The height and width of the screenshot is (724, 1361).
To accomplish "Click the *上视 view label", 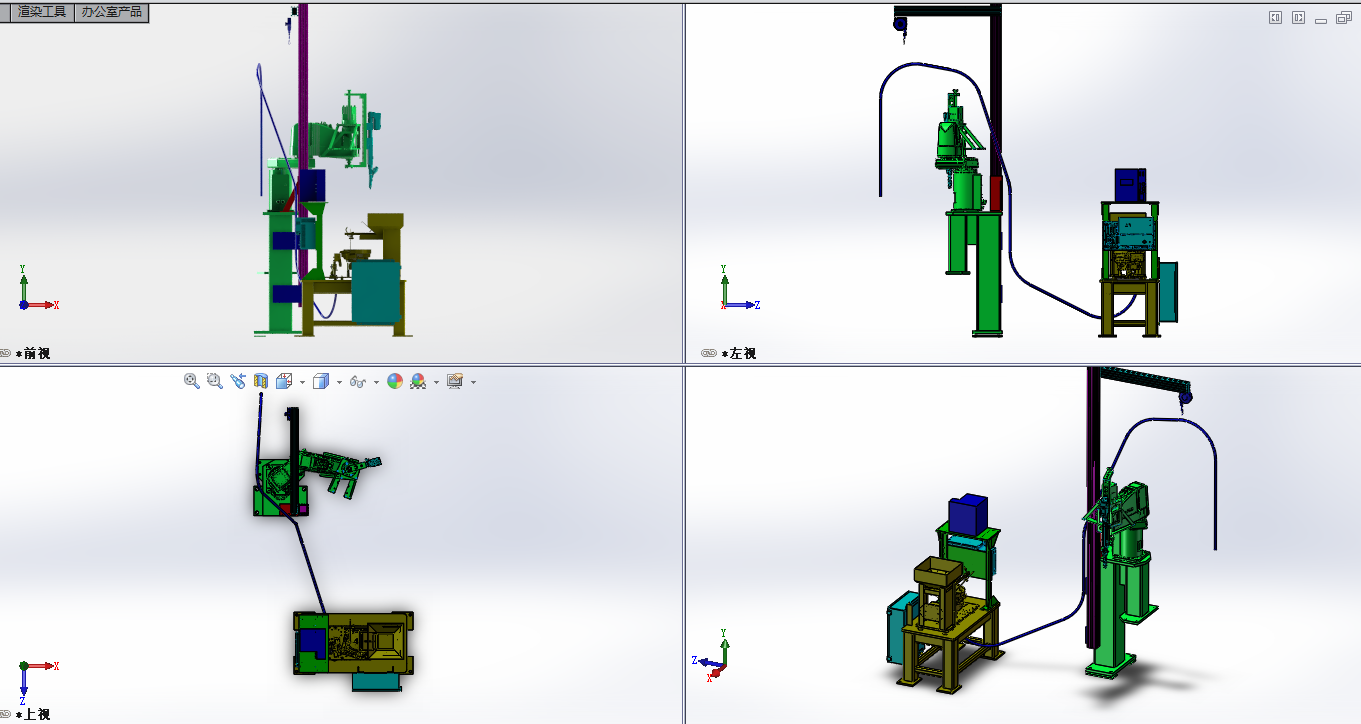I will tap(33, 715).
